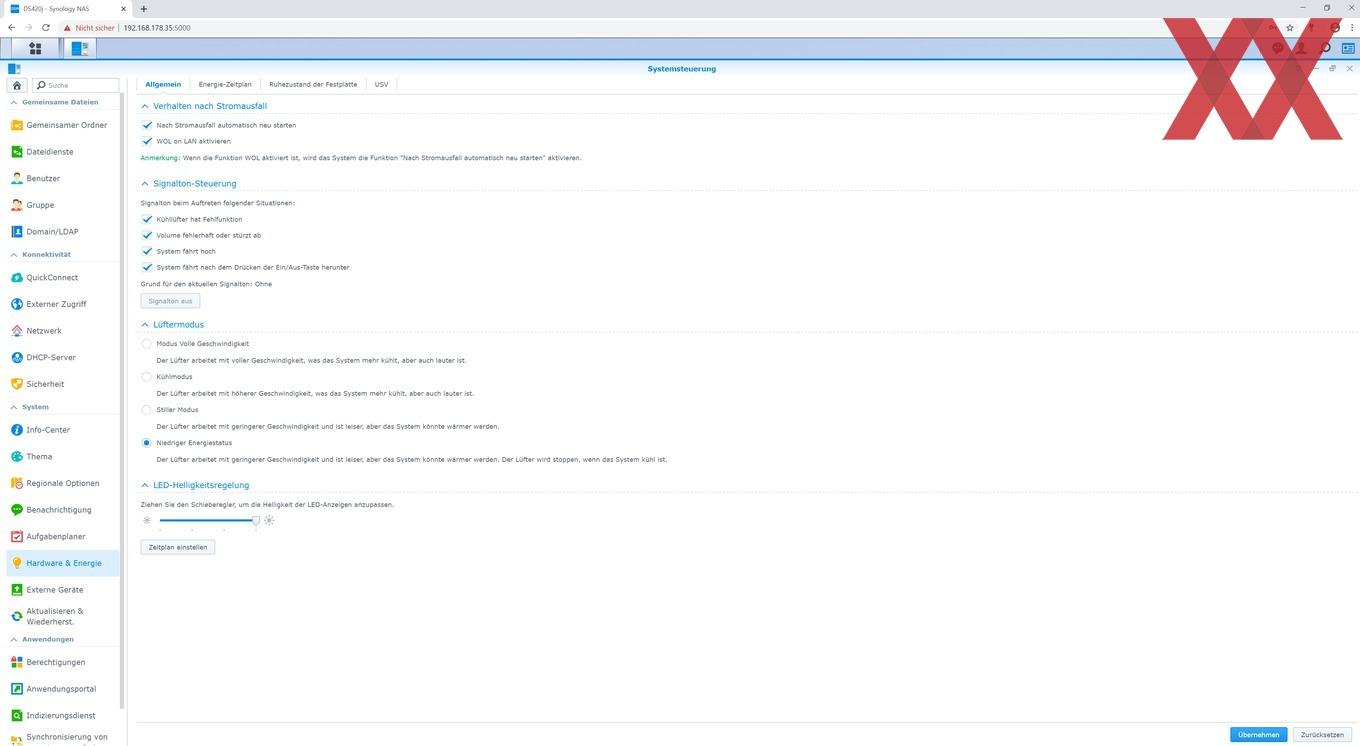
Task: Click the Übernehmen button
Action: [1258, 735]
